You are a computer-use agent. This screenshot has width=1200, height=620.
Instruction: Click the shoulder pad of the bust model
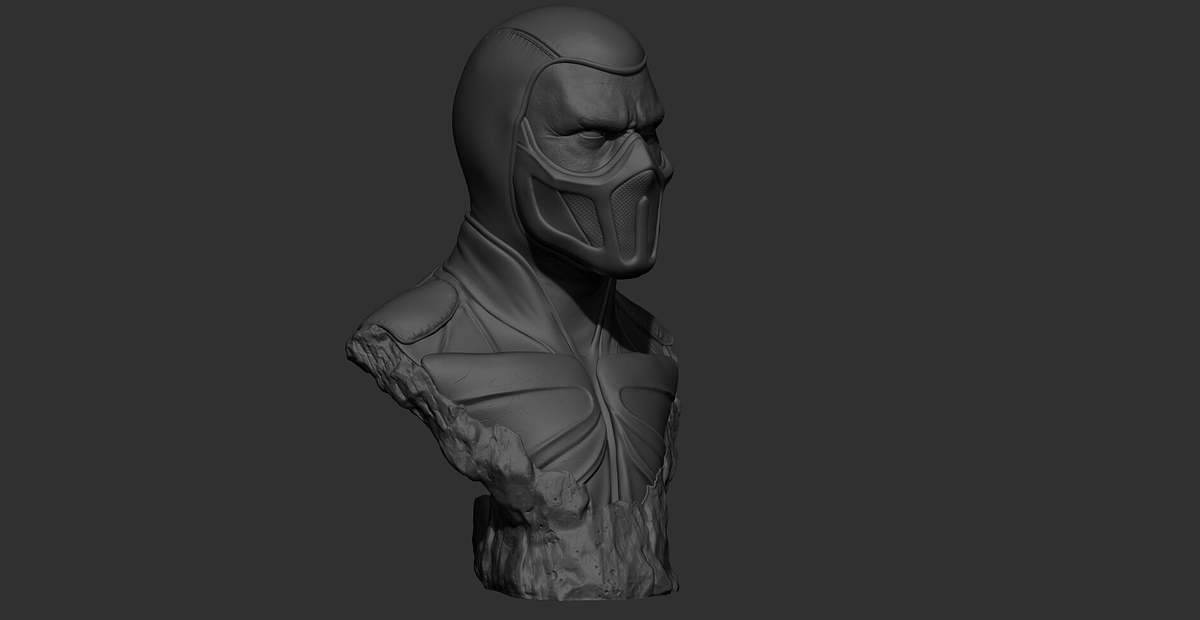(x=410, y=312)
